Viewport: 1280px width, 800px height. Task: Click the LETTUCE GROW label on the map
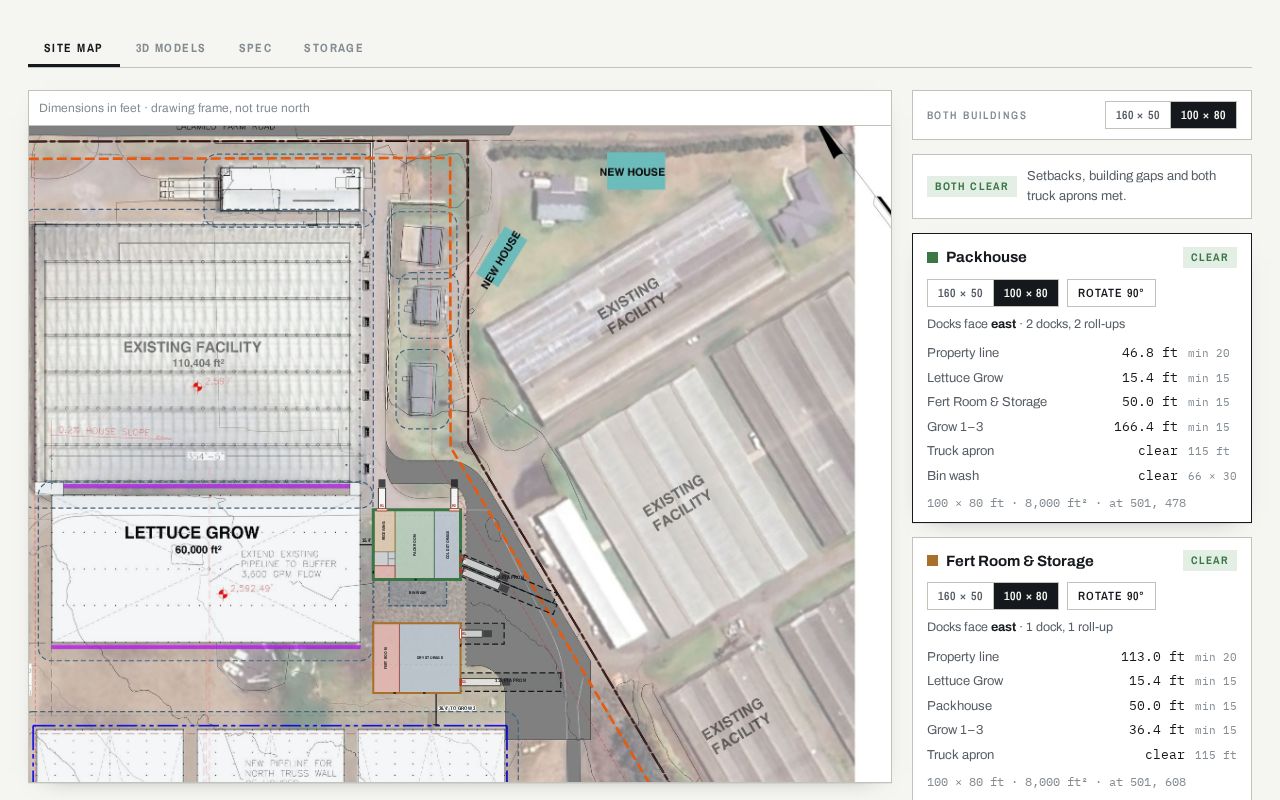[191, 533]
